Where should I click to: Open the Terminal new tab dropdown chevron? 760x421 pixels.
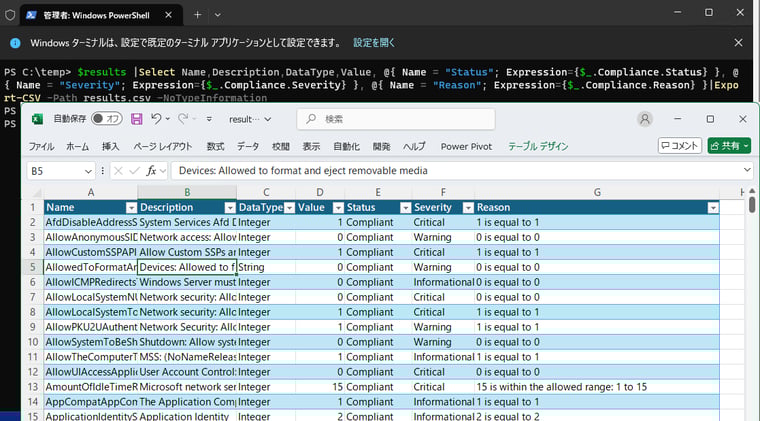coord(218,15)
